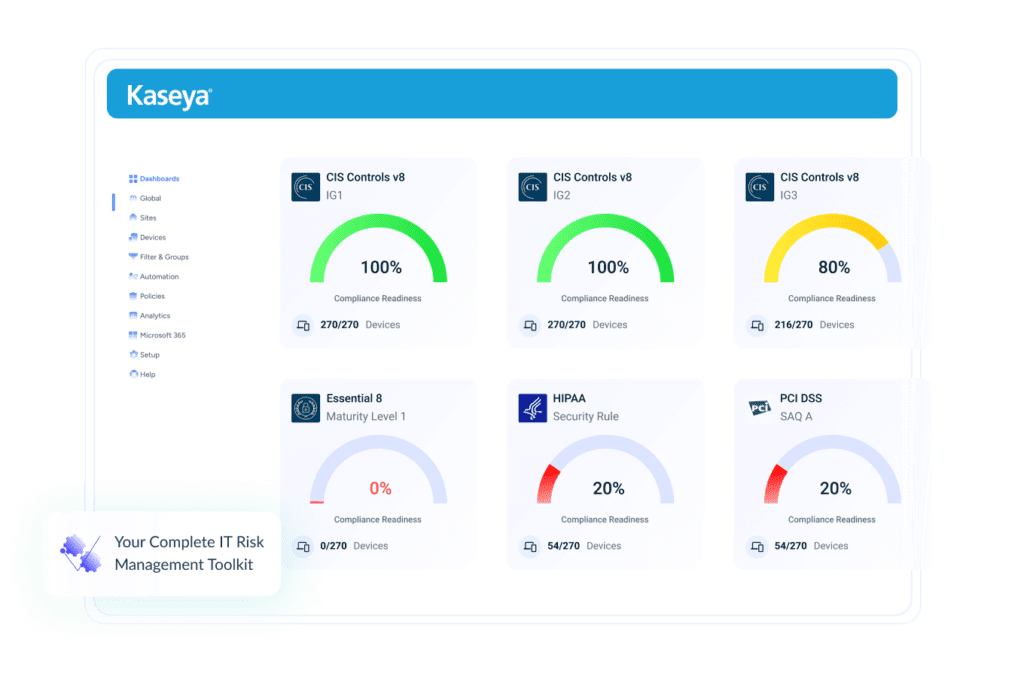Open the Dashboards sidebar section
This screenshot has height=673, width=1024.
154,179
